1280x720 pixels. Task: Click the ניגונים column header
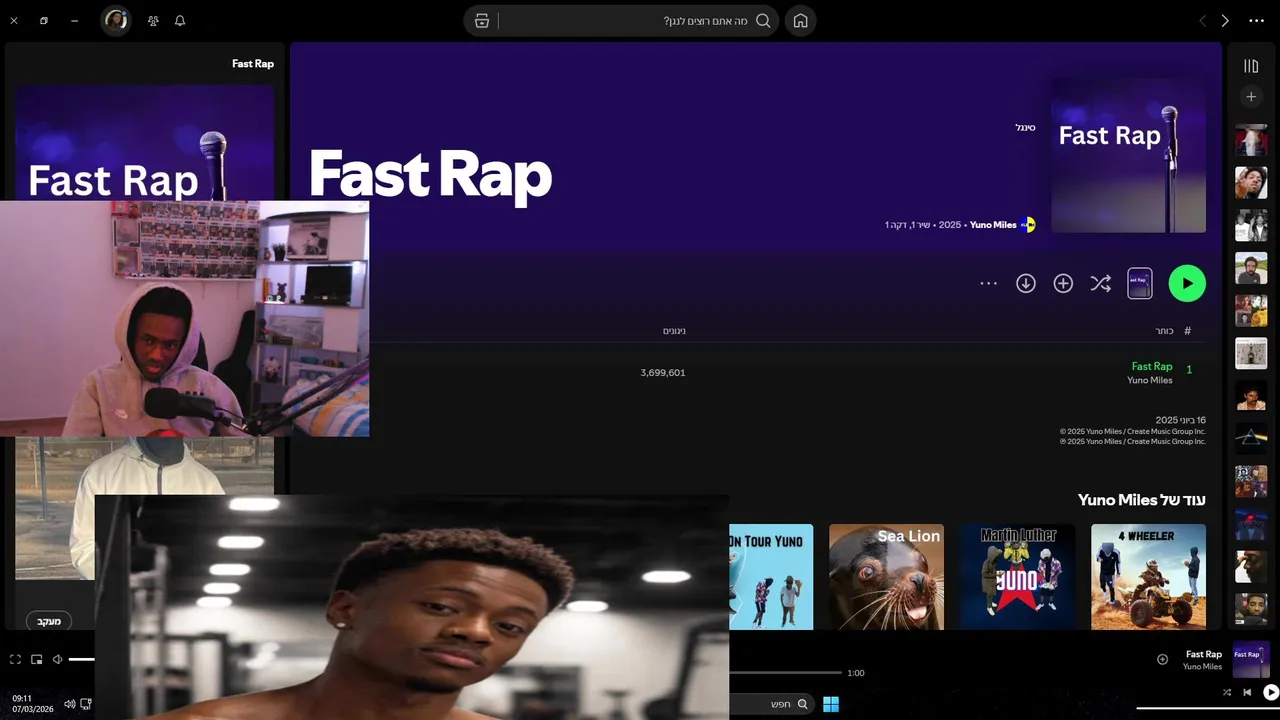(674, 331)
